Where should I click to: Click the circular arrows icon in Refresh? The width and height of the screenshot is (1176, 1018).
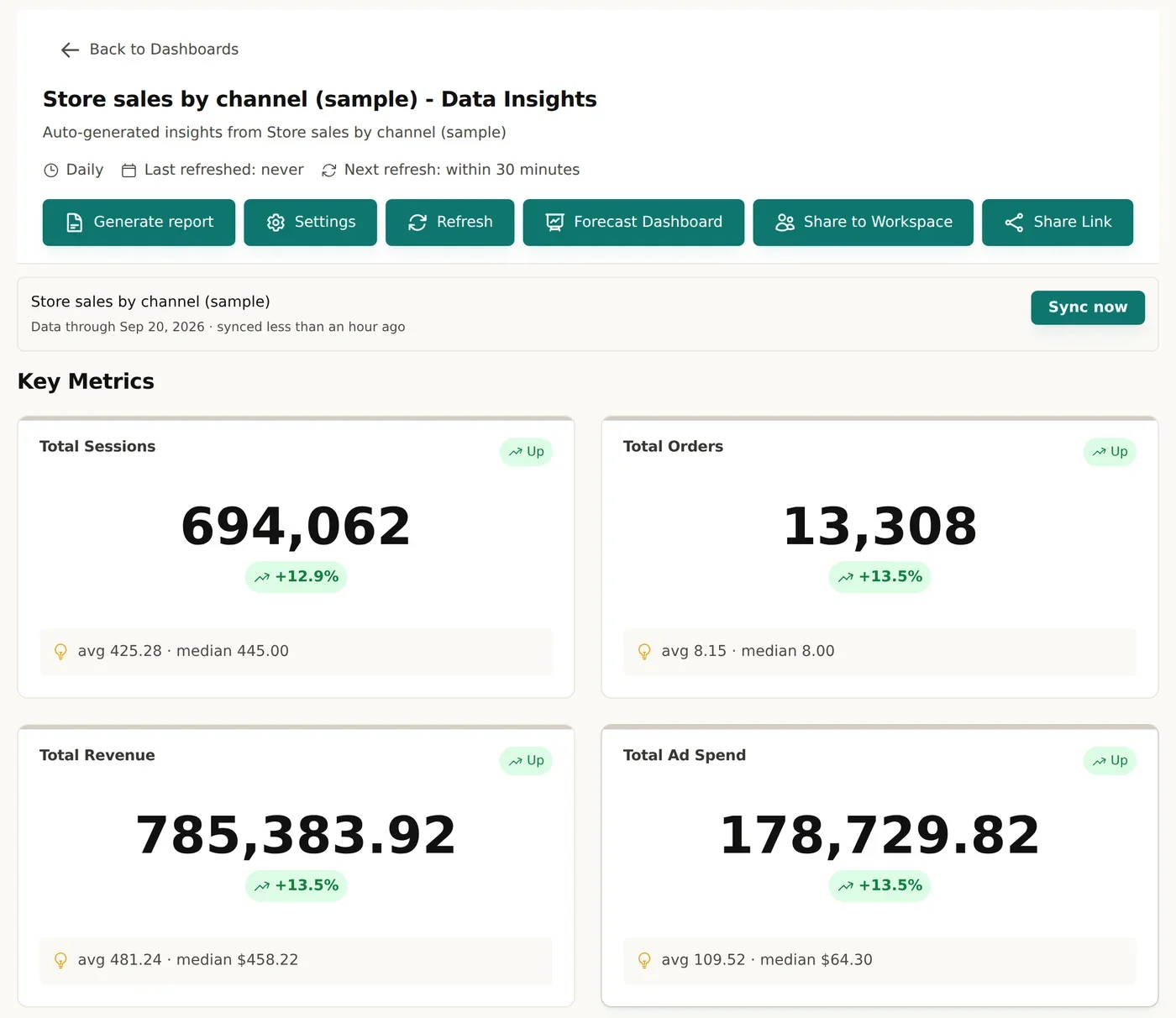(x=417, y=223)
